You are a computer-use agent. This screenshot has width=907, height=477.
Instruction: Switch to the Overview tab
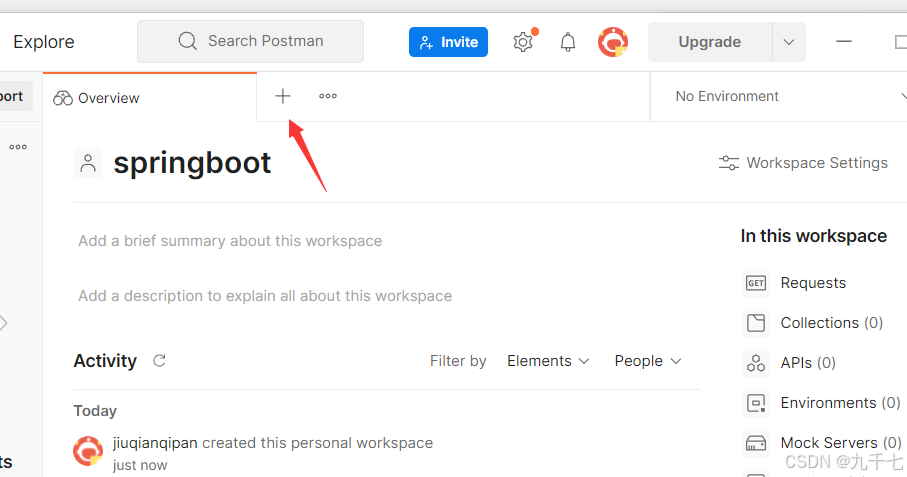pos(150,98)
